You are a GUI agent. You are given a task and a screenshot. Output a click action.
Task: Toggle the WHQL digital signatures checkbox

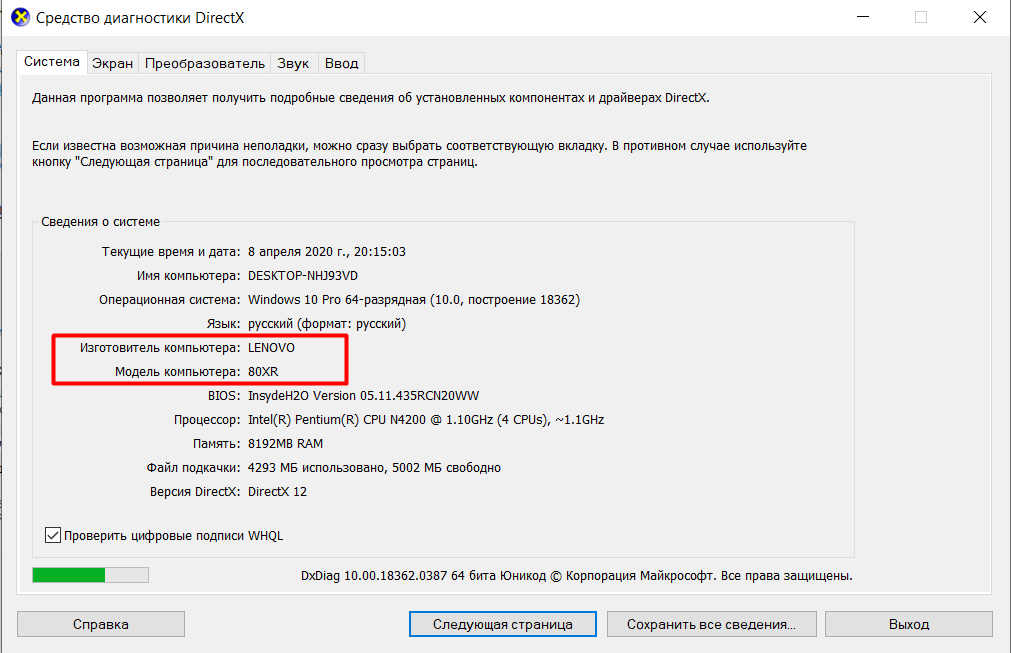(54, 535)
